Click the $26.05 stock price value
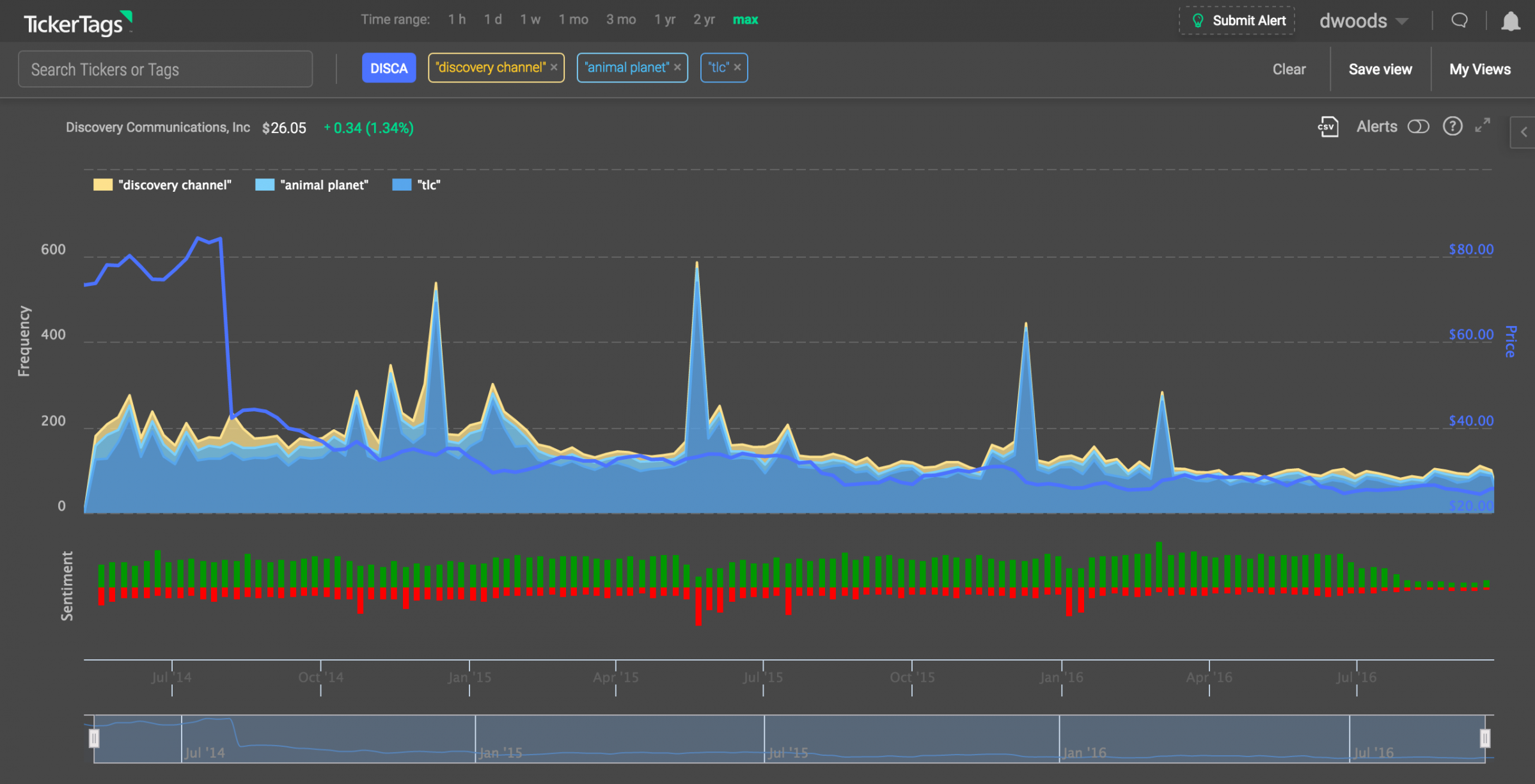1535x784 pixels. point(284,128)
